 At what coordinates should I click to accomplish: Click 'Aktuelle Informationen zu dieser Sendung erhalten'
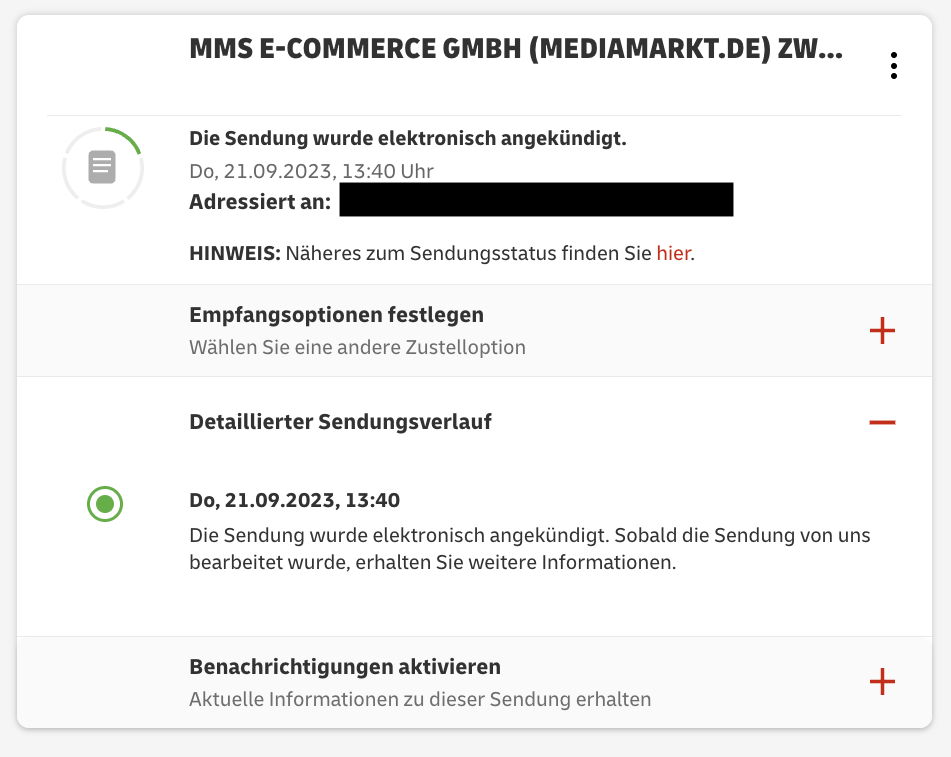point(420,699)
